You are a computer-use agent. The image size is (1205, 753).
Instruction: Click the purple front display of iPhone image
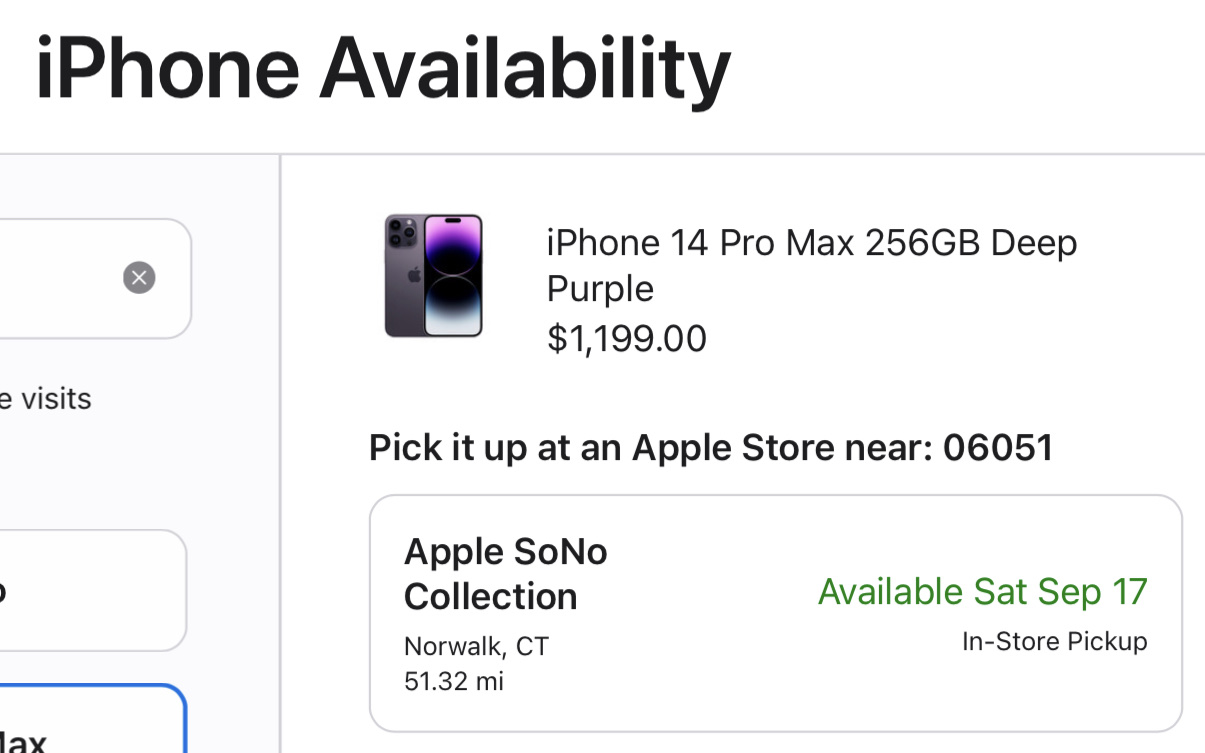click(x=453, y=275)
